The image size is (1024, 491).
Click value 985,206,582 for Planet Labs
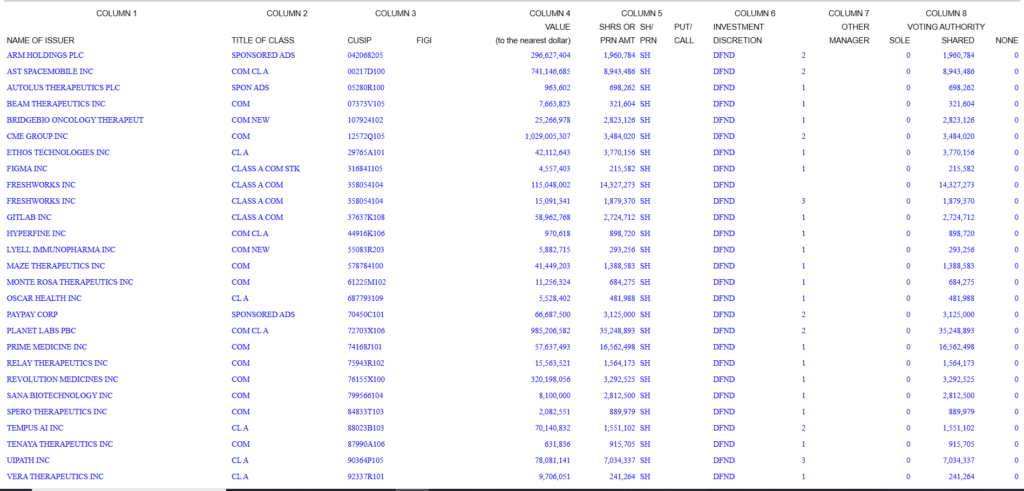551,331
